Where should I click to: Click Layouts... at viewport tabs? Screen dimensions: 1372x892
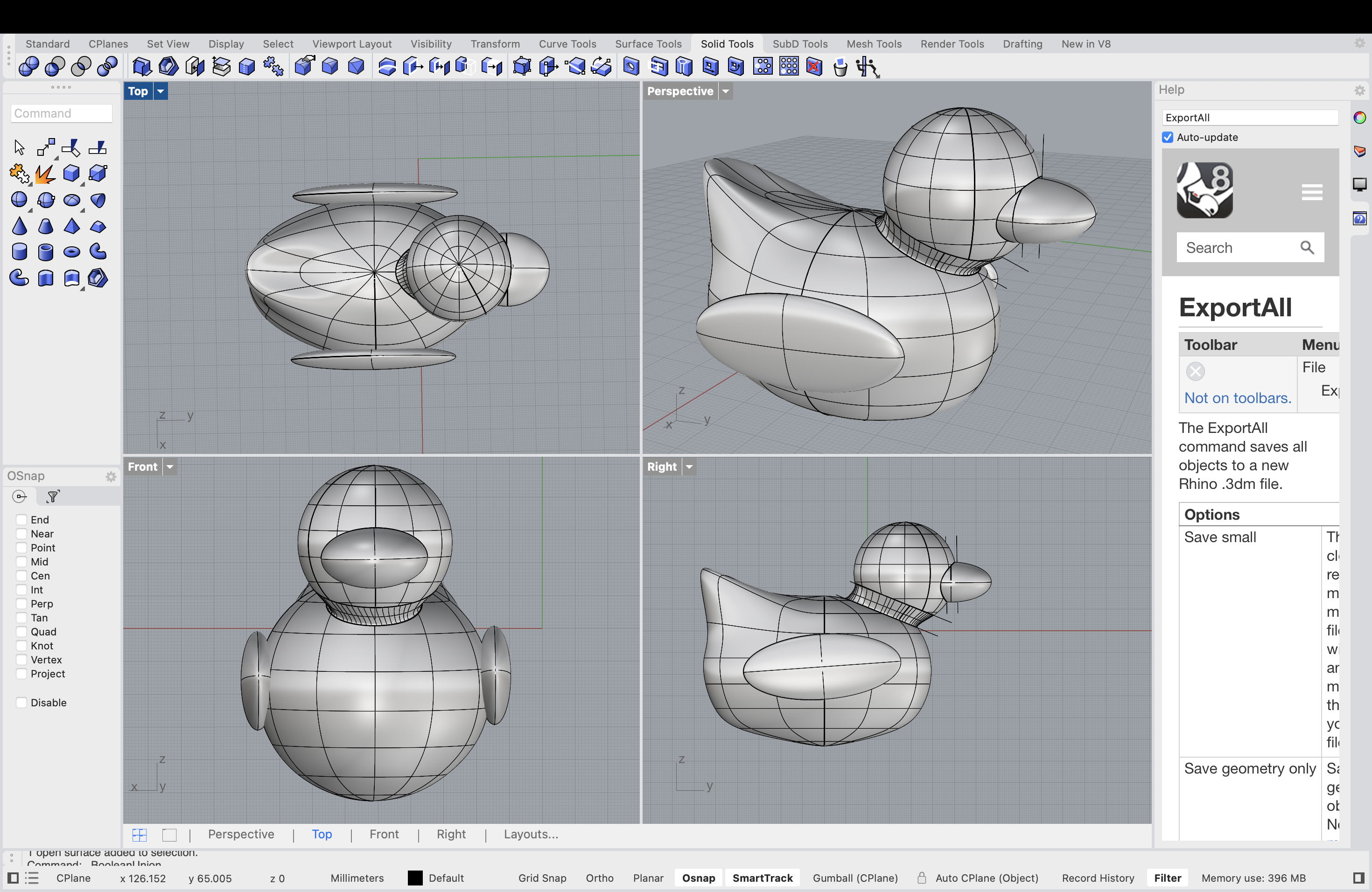(x=531, y=834)
